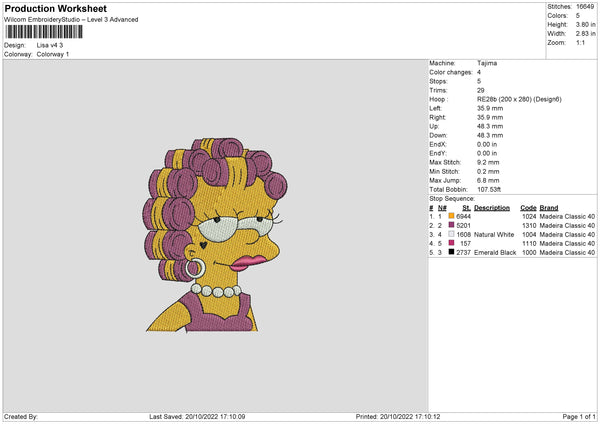600x424 pixels.
Task: Click the Wilcom EmbroideryStudio subtitle
Action: coord(71,20)
